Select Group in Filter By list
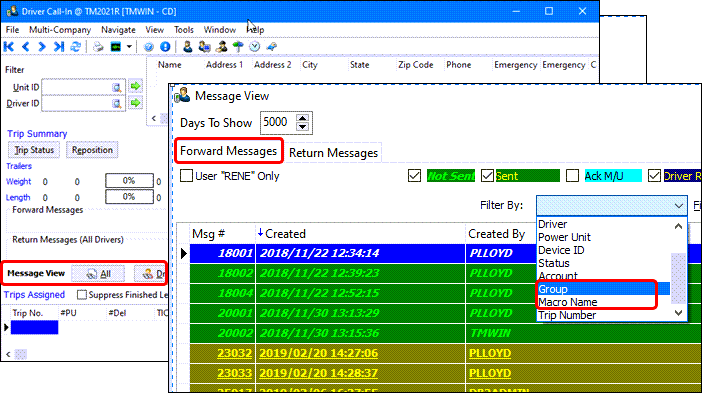Image resolution: width=702 pixels, height=393 pixels. 604,289
